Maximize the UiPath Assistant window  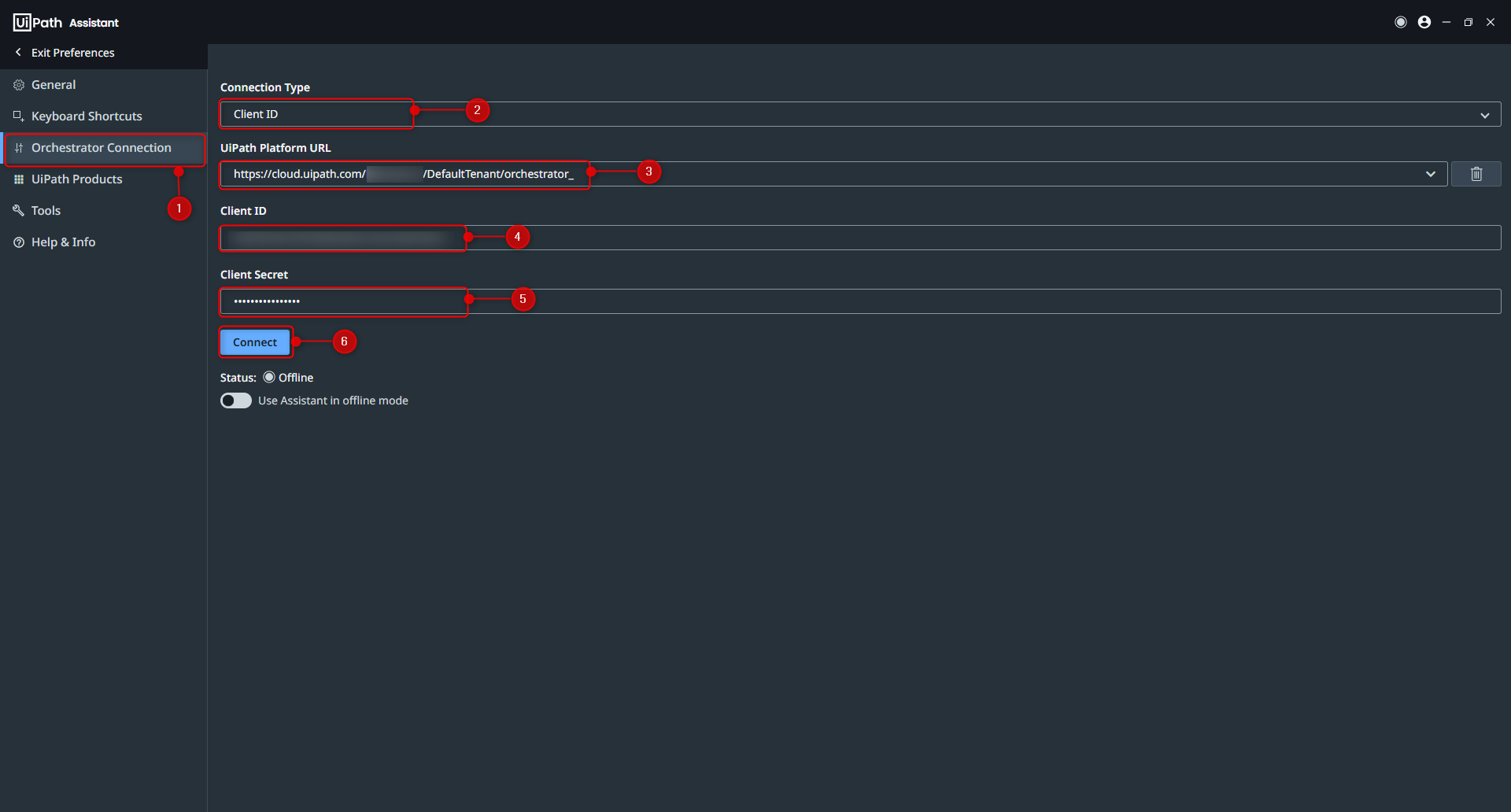tap(1469, 22)
